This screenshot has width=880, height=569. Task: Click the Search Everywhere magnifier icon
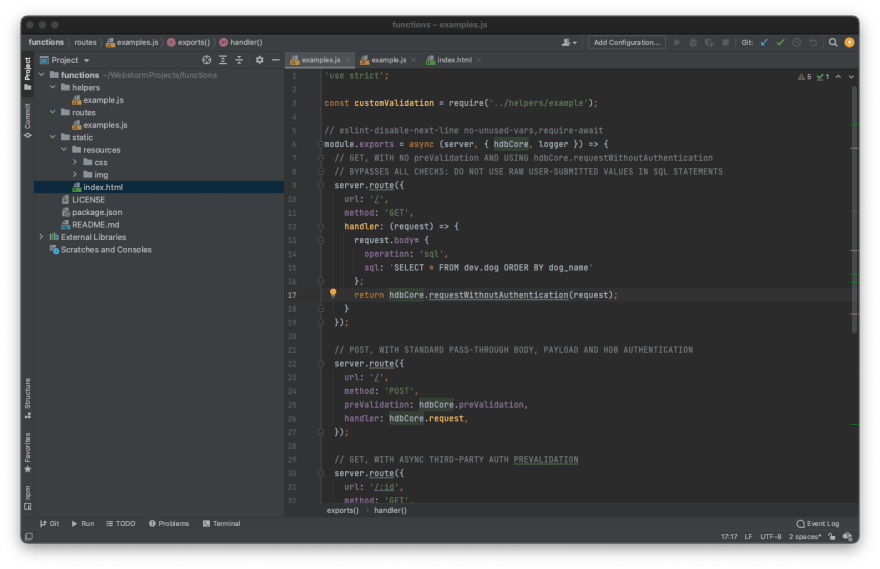(x=832, y=43)
